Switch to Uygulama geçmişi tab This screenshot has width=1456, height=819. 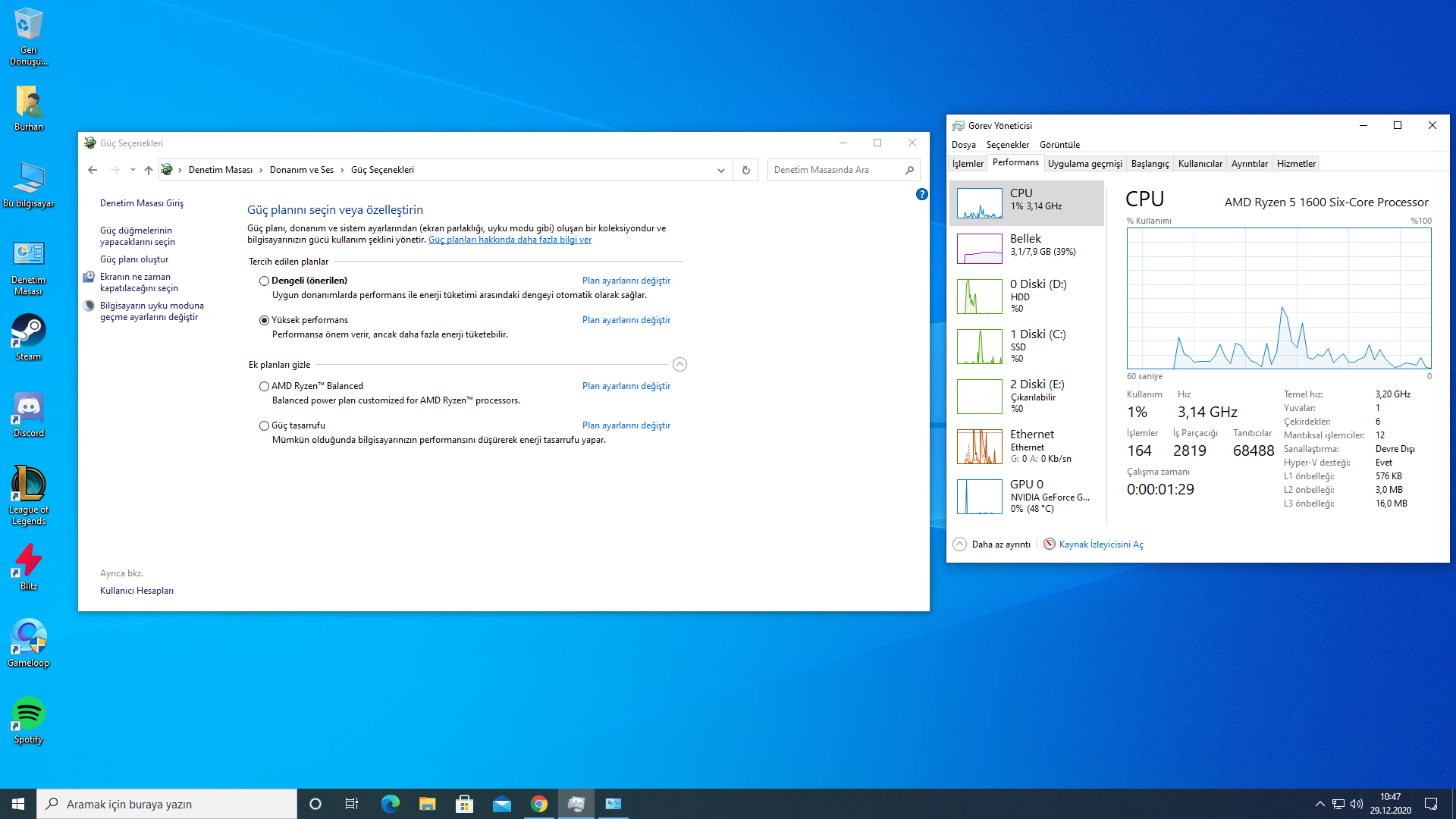point(1084,164)
